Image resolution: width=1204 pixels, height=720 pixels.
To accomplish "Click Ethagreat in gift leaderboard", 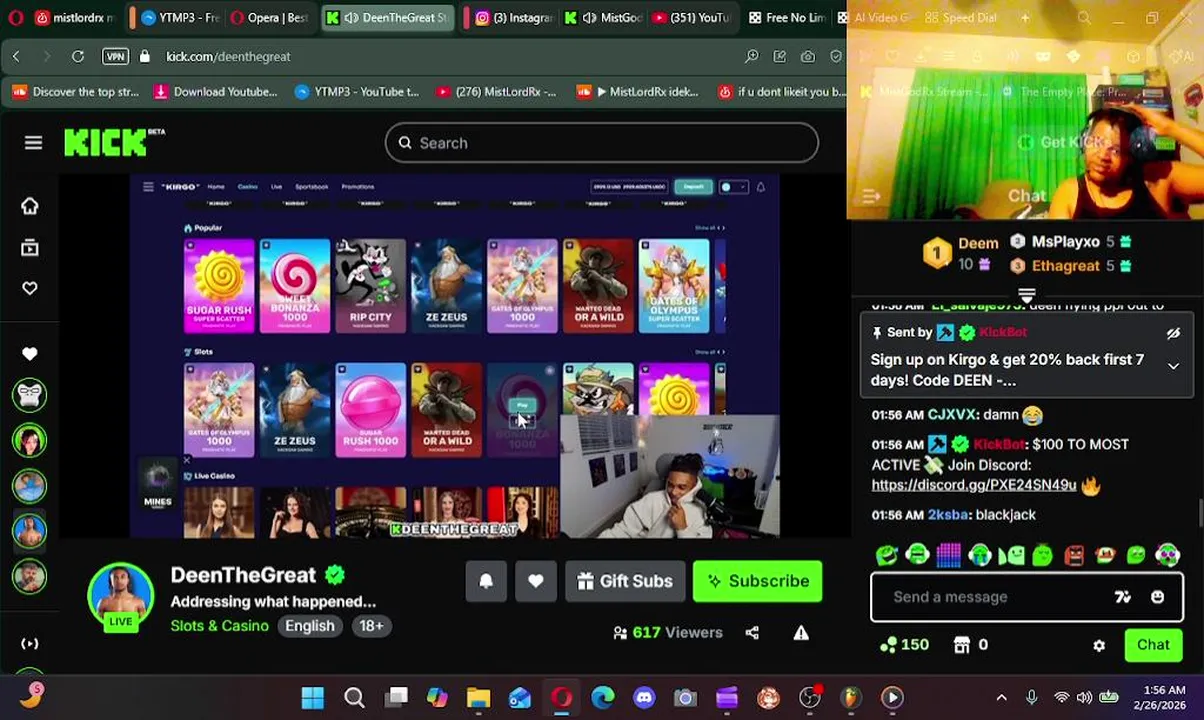I will 1066,266.
